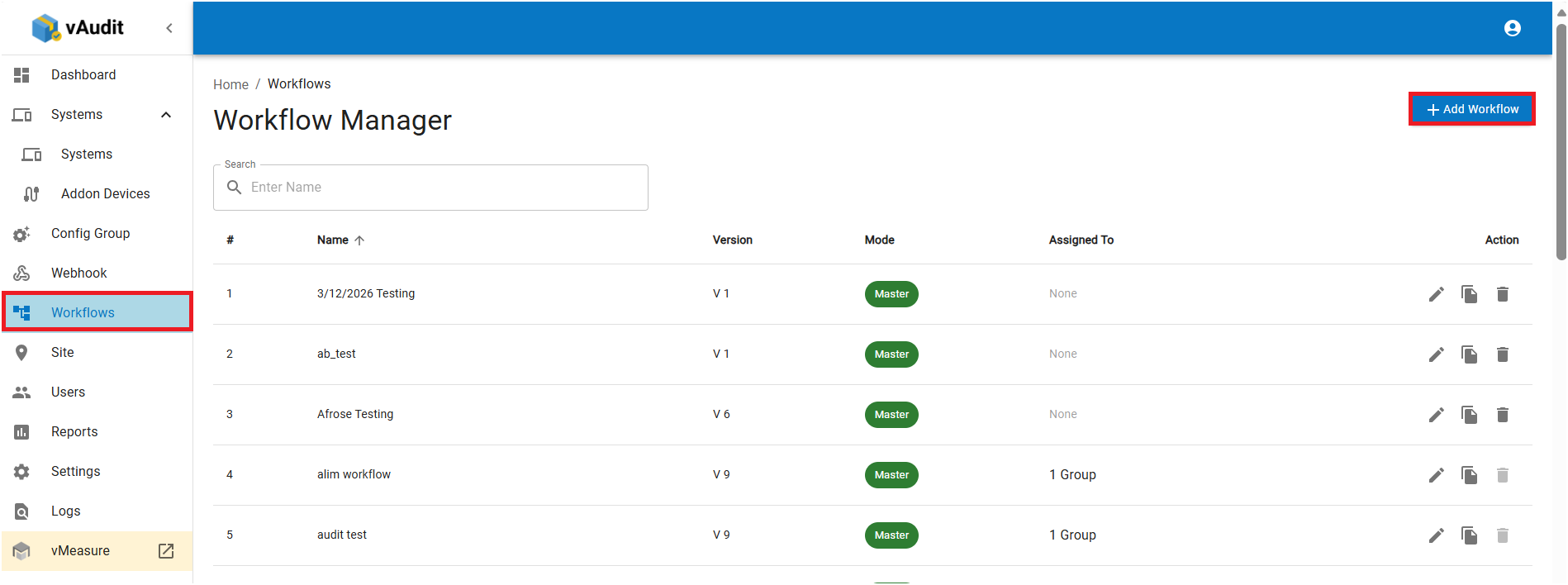Viewport: 1568px width, 585px height.
Task: Edit the 3/12/2026 Testing workflow
Action: point(1437,294)
